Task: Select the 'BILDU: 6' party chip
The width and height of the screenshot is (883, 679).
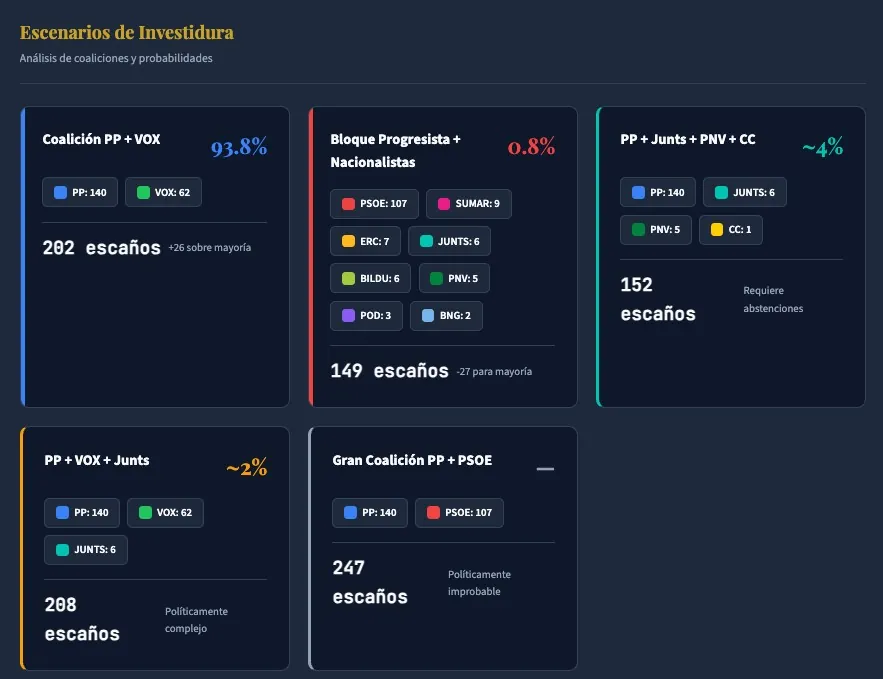Action: click(x=370, y=279)
